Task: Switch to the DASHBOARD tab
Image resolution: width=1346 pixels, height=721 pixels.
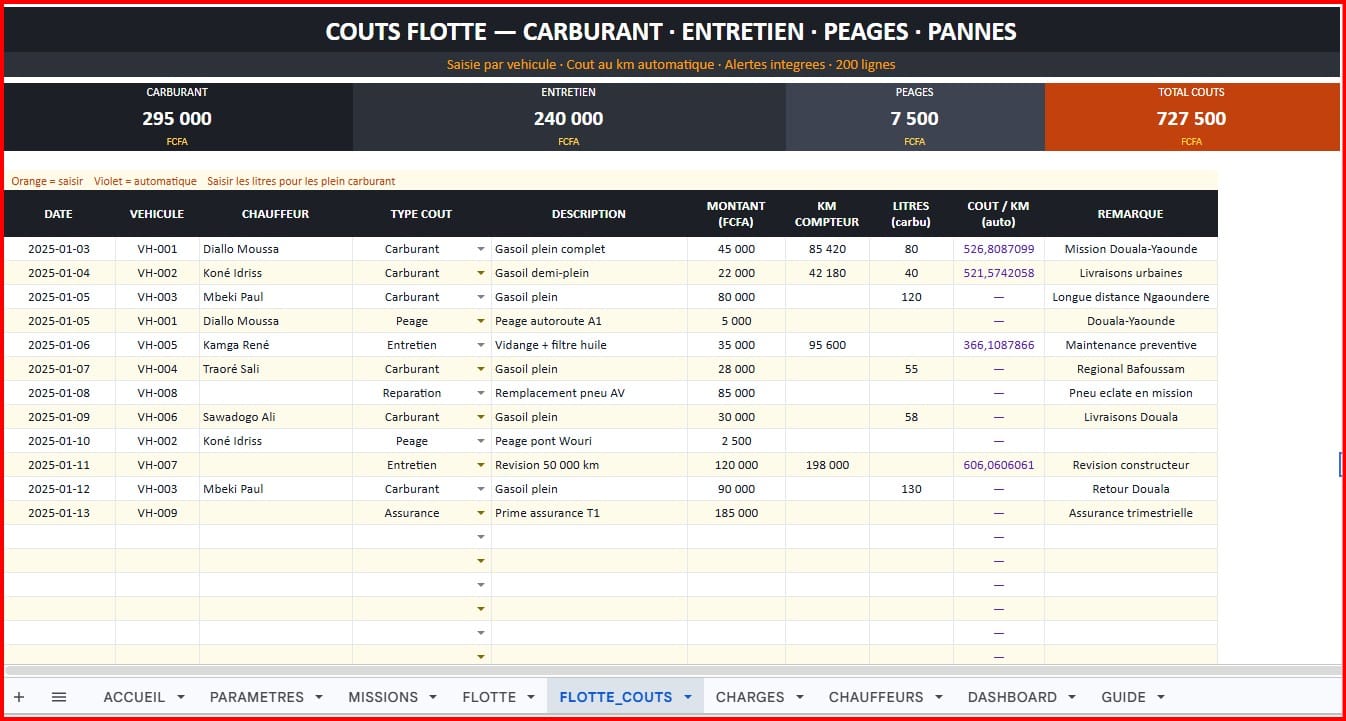Action: (x=1012, y=697)
